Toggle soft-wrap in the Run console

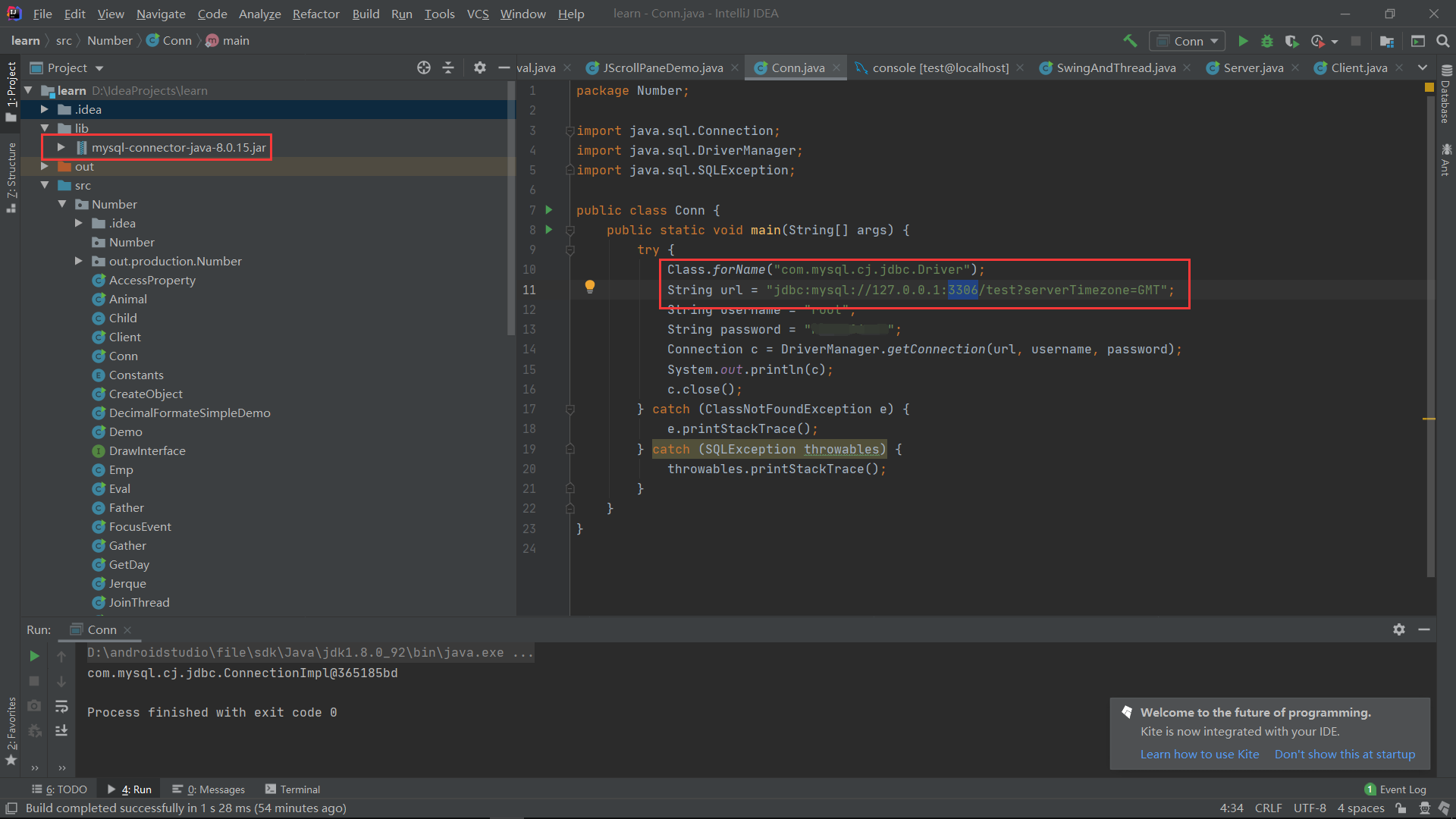61,706
